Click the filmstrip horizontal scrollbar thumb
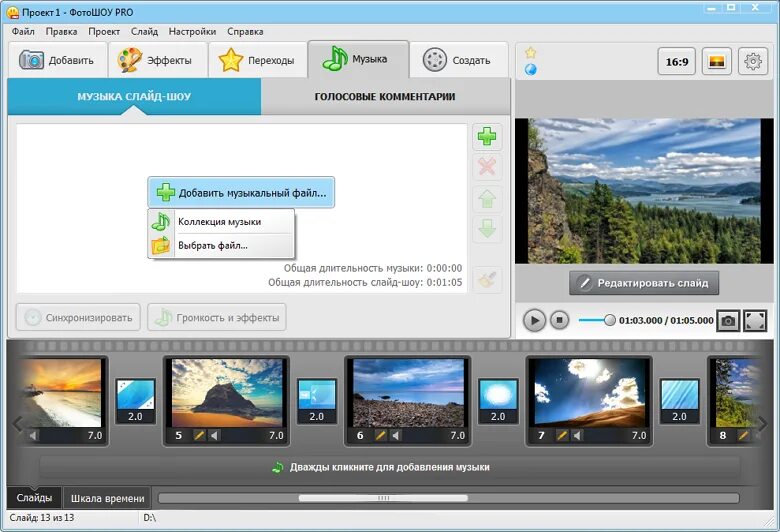This screenshot has width=780, height=532. (x=383, y=498)
